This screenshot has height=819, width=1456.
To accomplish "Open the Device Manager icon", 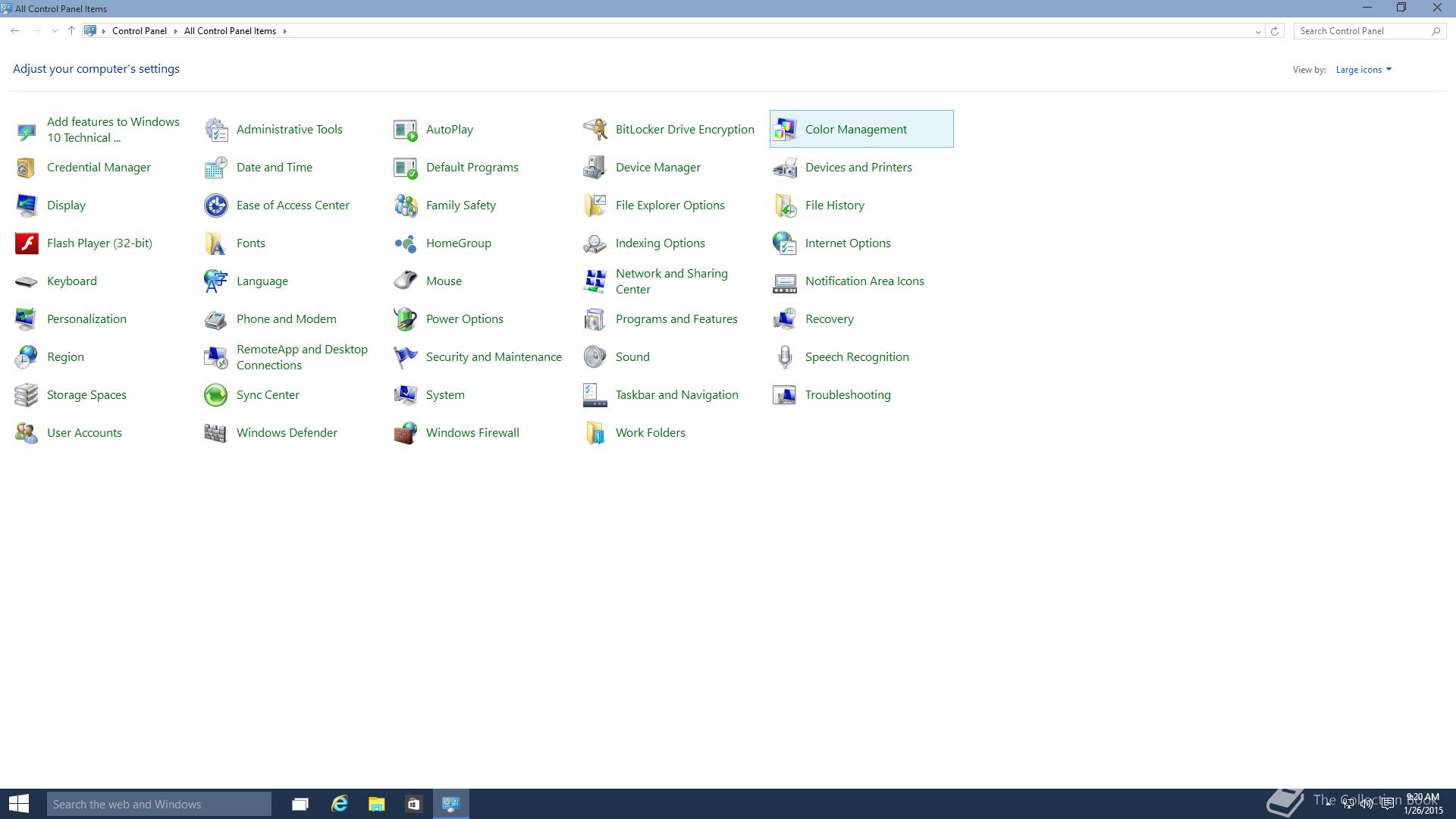I will (595, 168).
